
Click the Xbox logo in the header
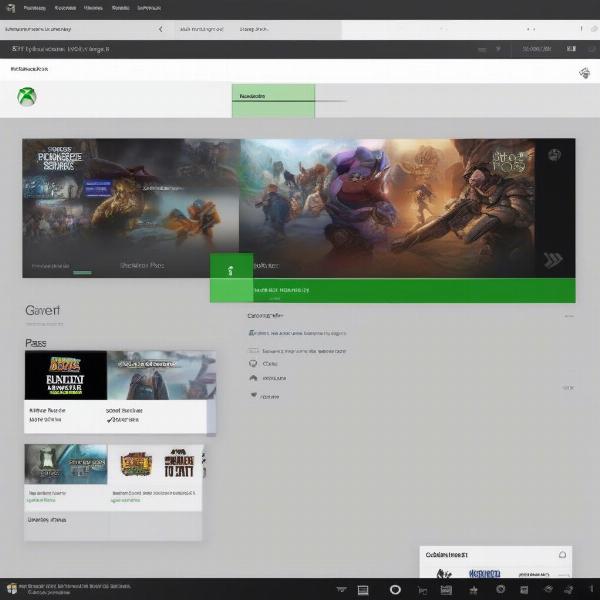click(x=27, y=96)
